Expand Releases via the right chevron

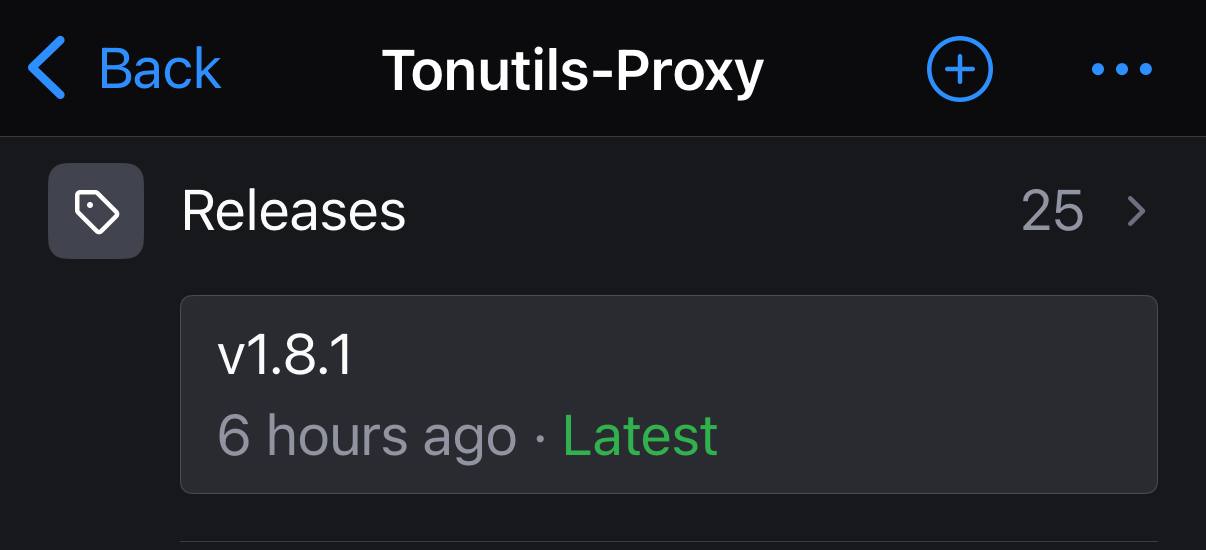1136,211
